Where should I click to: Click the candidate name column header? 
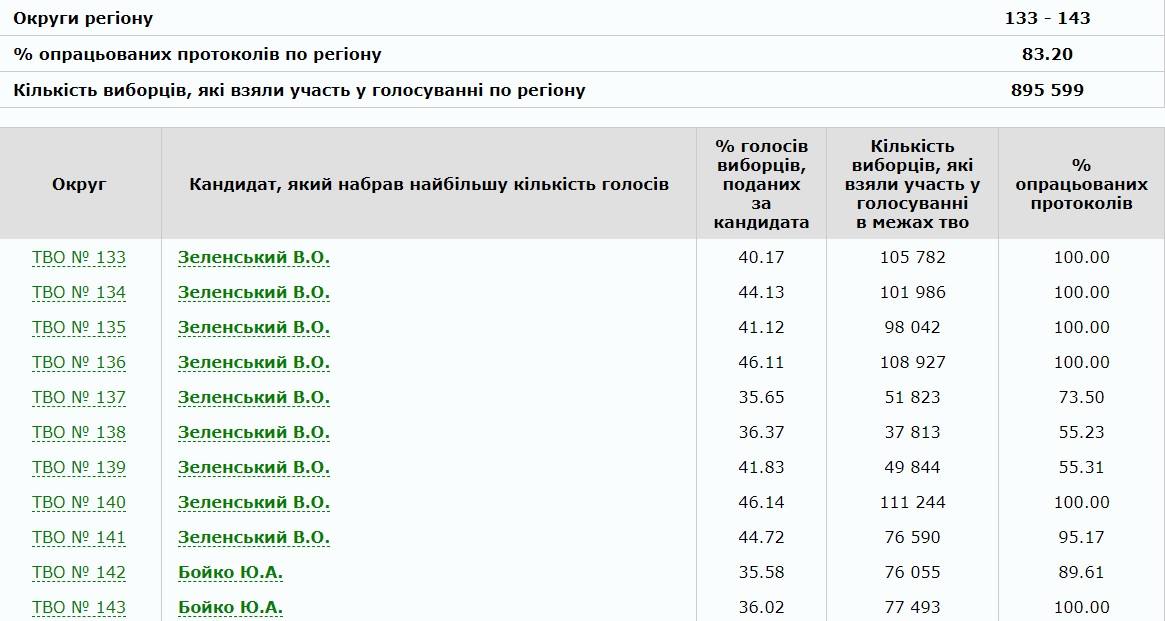tap(429, 184)
